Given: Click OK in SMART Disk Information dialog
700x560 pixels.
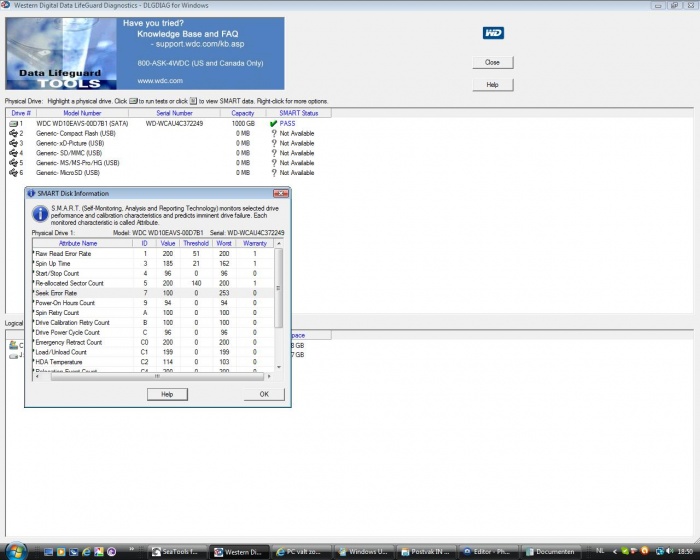Looking at the screenshot, I should pos(264,394).
